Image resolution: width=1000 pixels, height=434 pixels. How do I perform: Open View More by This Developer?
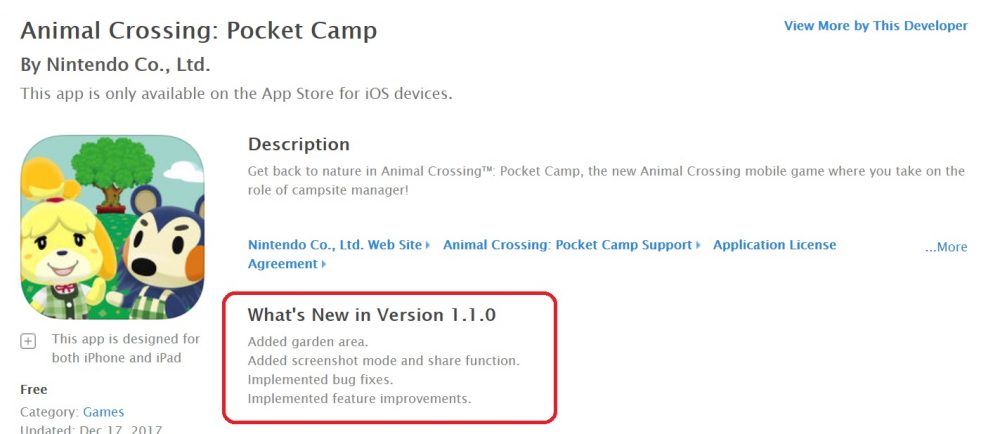[x=875, y=26]
